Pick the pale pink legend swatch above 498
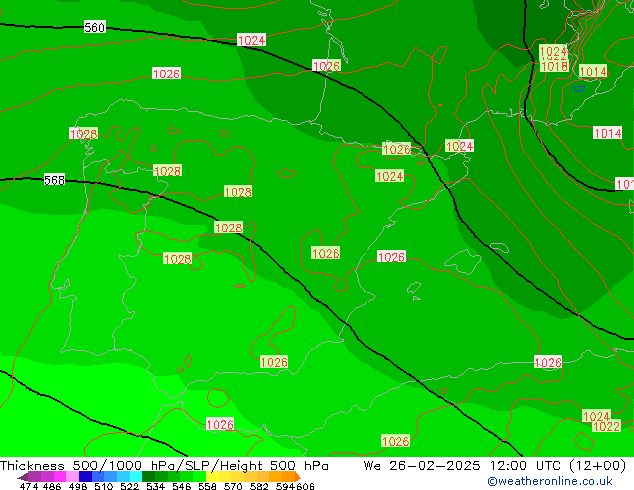 point(72,477)
